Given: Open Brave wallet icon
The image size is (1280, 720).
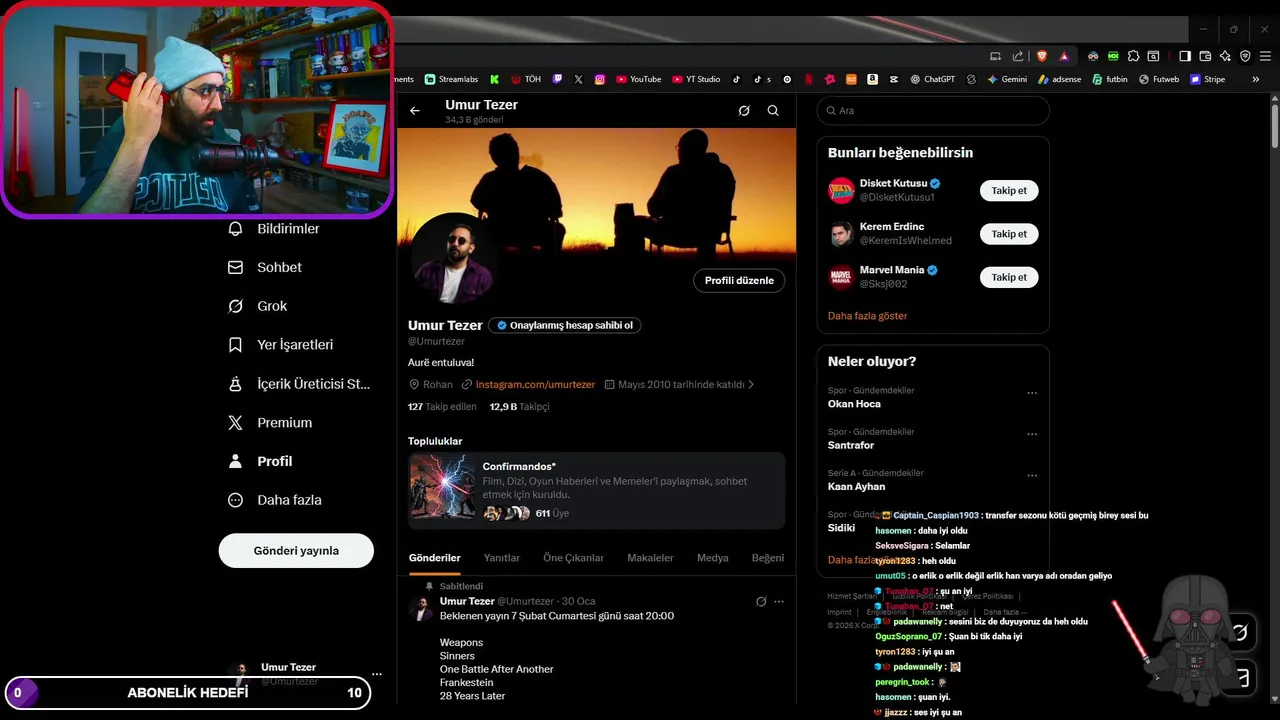Looking at the screenshot, I should pos(1205,56).
